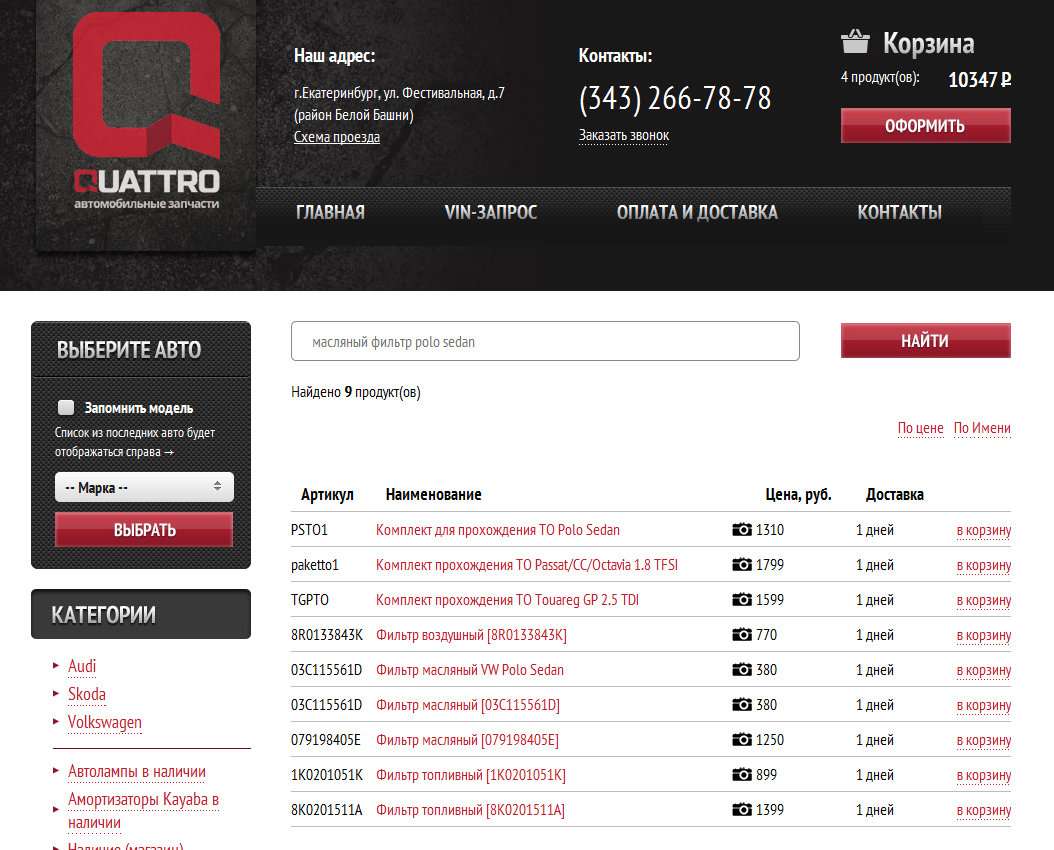Viewport: 1054px width, 850px height.
Task: Click the Цена, руб. column header
Action: pyautogui.click(x=799, y=495)
